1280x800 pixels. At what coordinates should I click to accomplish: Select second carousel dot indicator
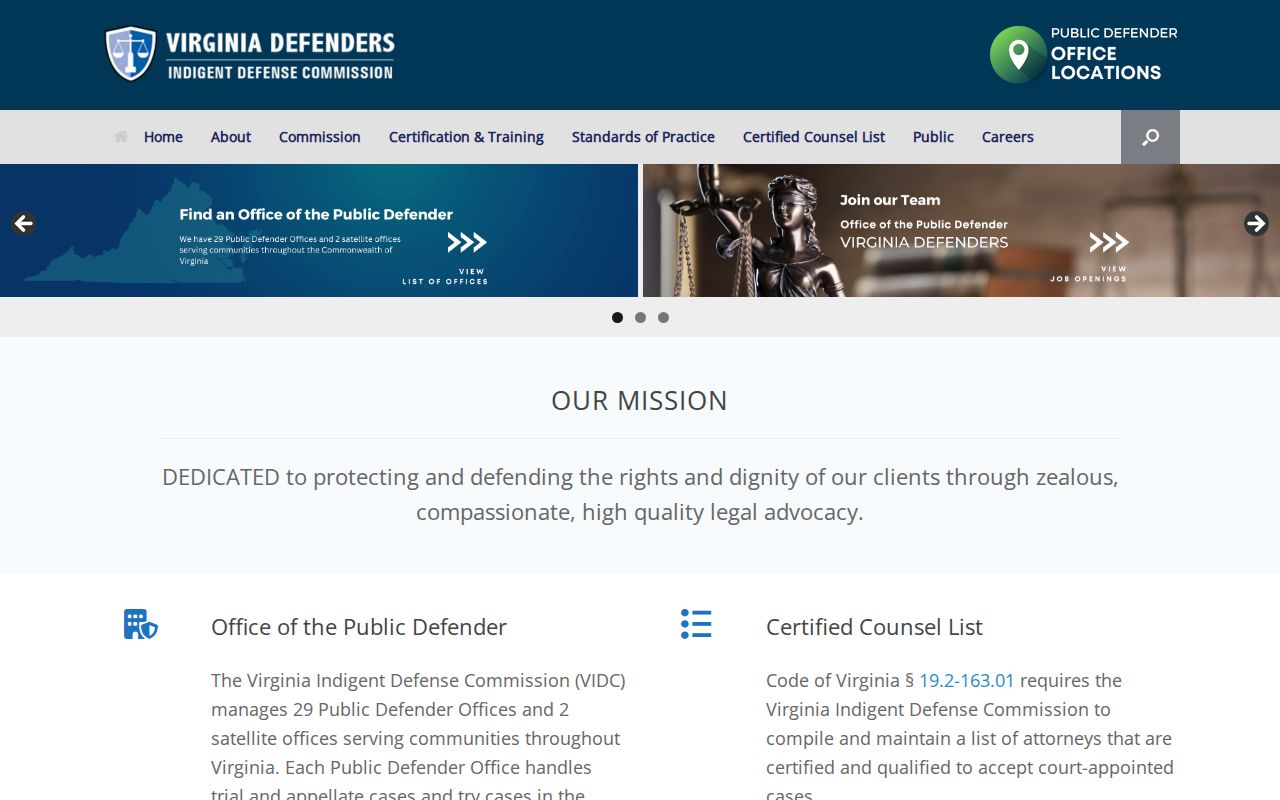click(x=640, y=317)
